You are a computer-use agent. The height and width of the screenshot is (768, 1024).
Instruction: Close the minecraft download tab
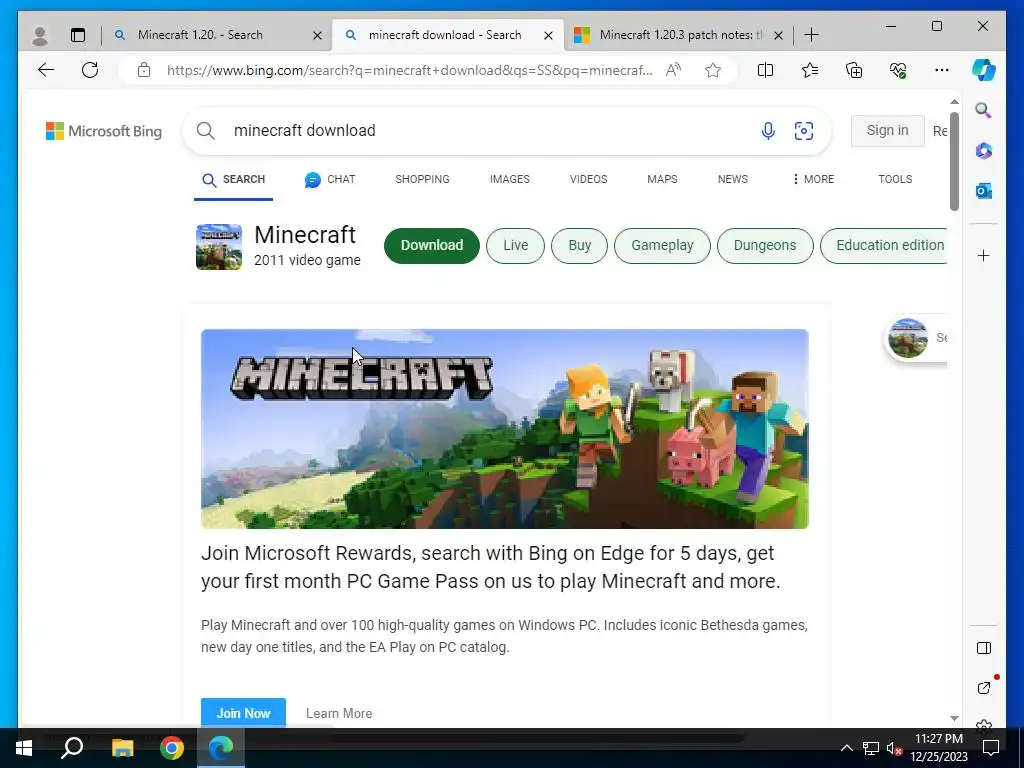point(549,35)
